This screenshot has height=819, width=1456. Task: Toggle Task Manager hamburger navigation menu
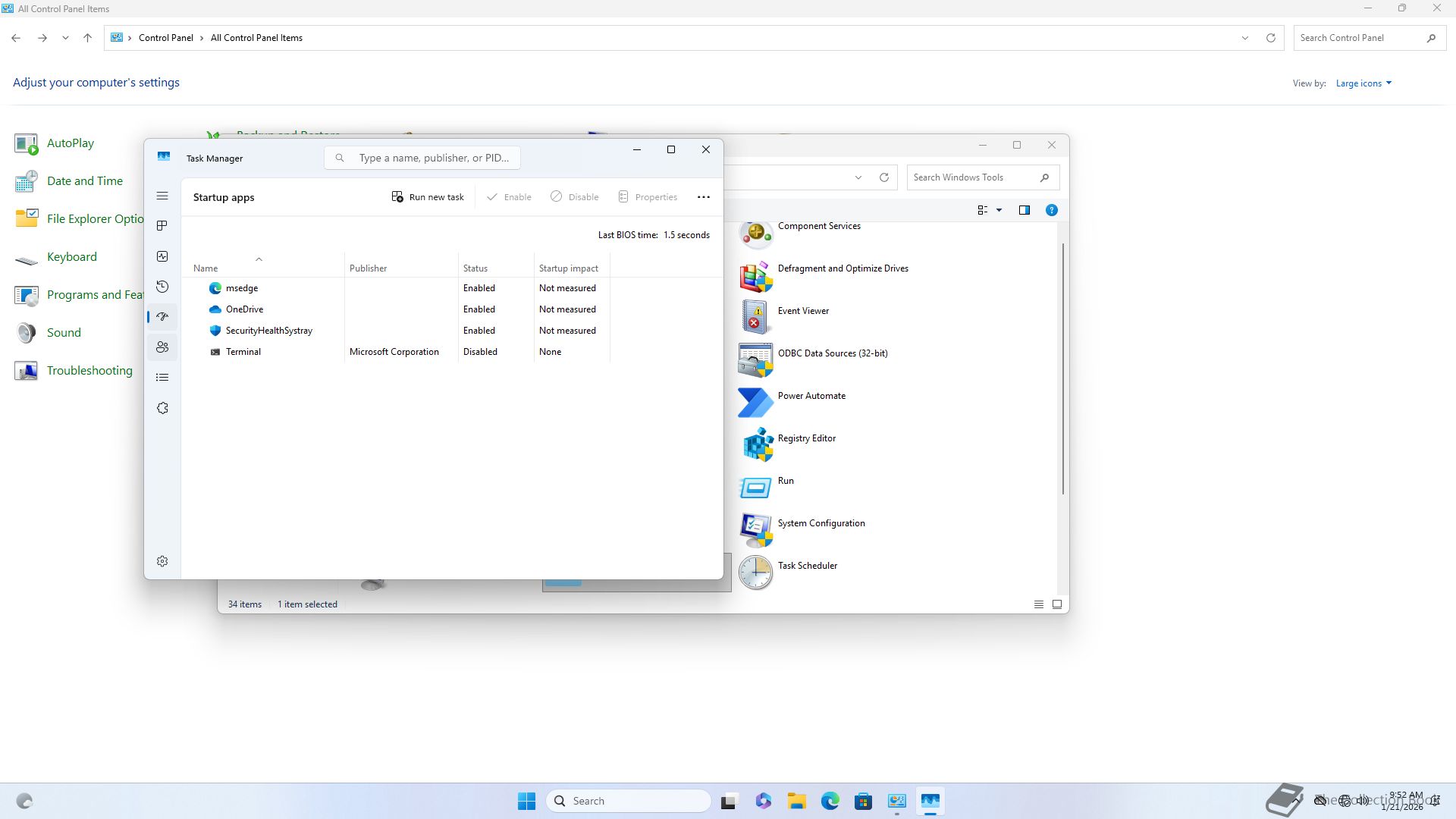coord(162,196)
